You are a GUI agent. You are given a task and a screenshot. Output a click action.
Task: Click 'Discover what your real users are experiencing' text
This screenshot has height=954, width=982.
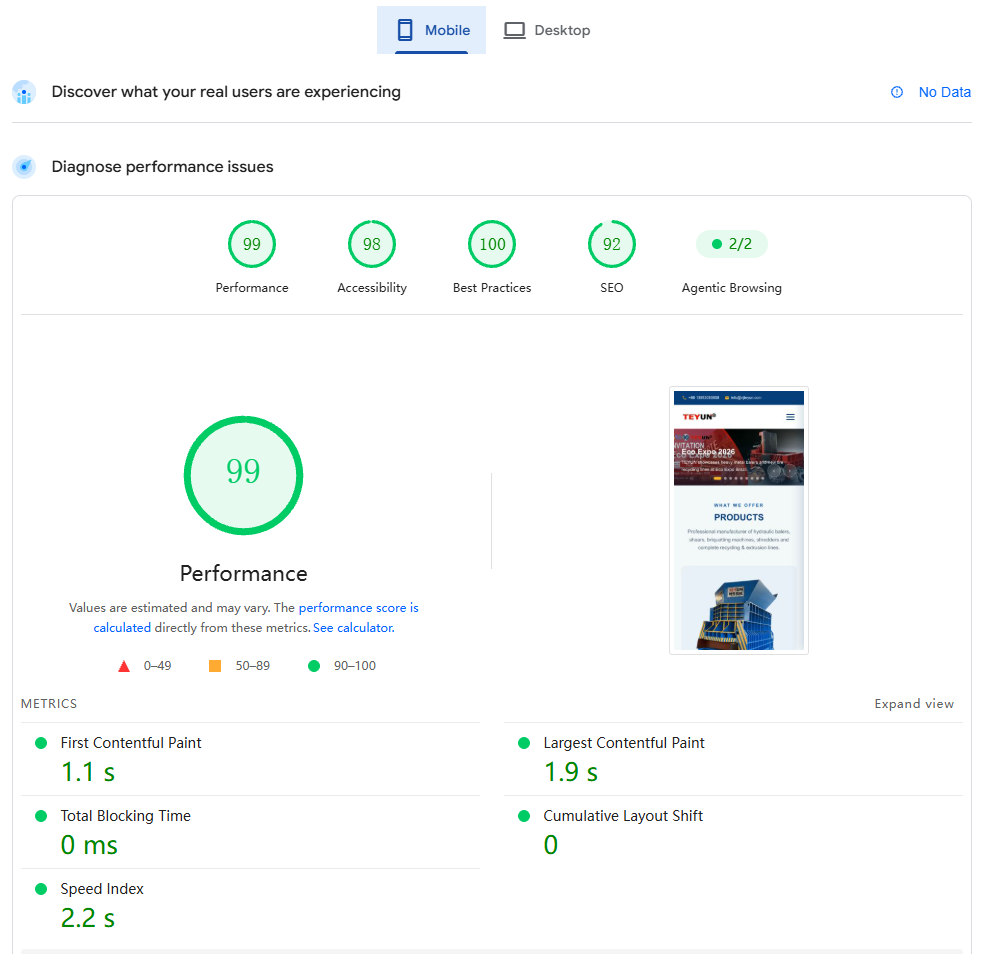point(226,92)
